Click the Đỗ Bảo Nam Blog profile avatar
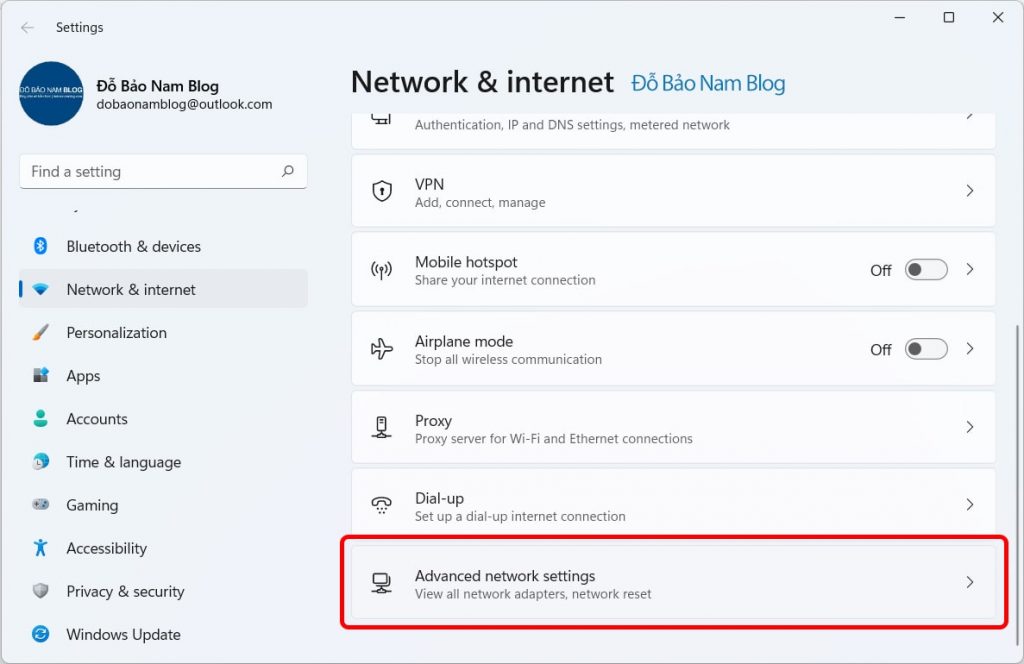The image size is (1024, 664). (x=51, y=93)
